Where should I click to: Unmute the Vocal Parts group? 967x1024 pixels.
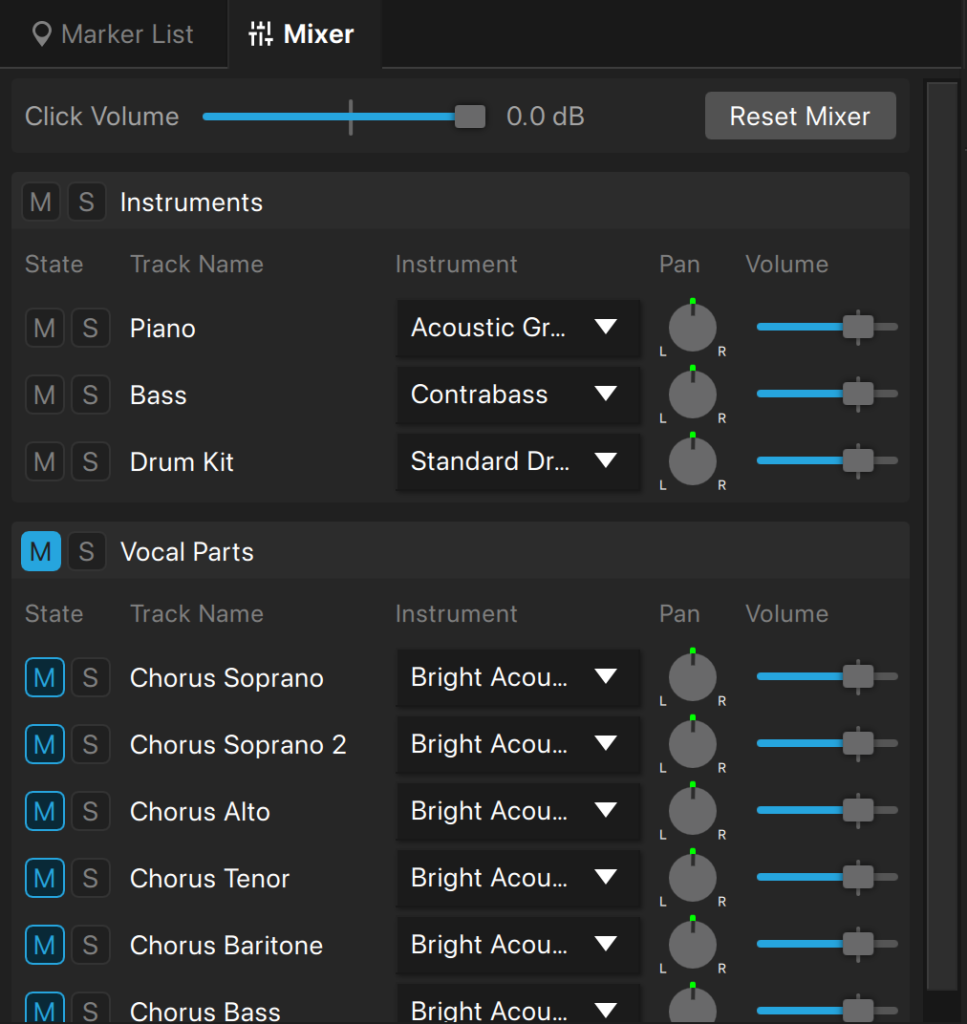(x=41, y=551)
